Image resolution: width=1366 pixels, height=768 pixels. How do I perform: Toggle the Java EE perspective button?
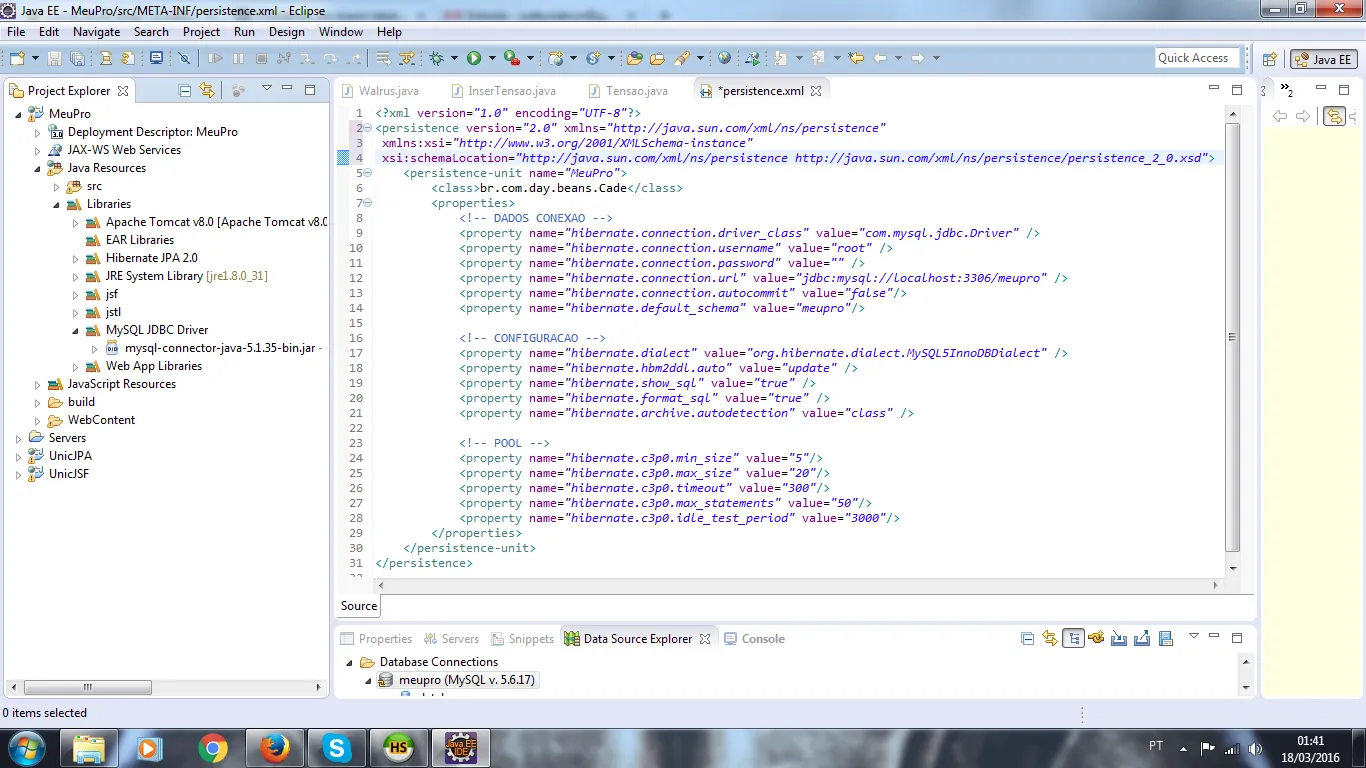click(1322, 59)
